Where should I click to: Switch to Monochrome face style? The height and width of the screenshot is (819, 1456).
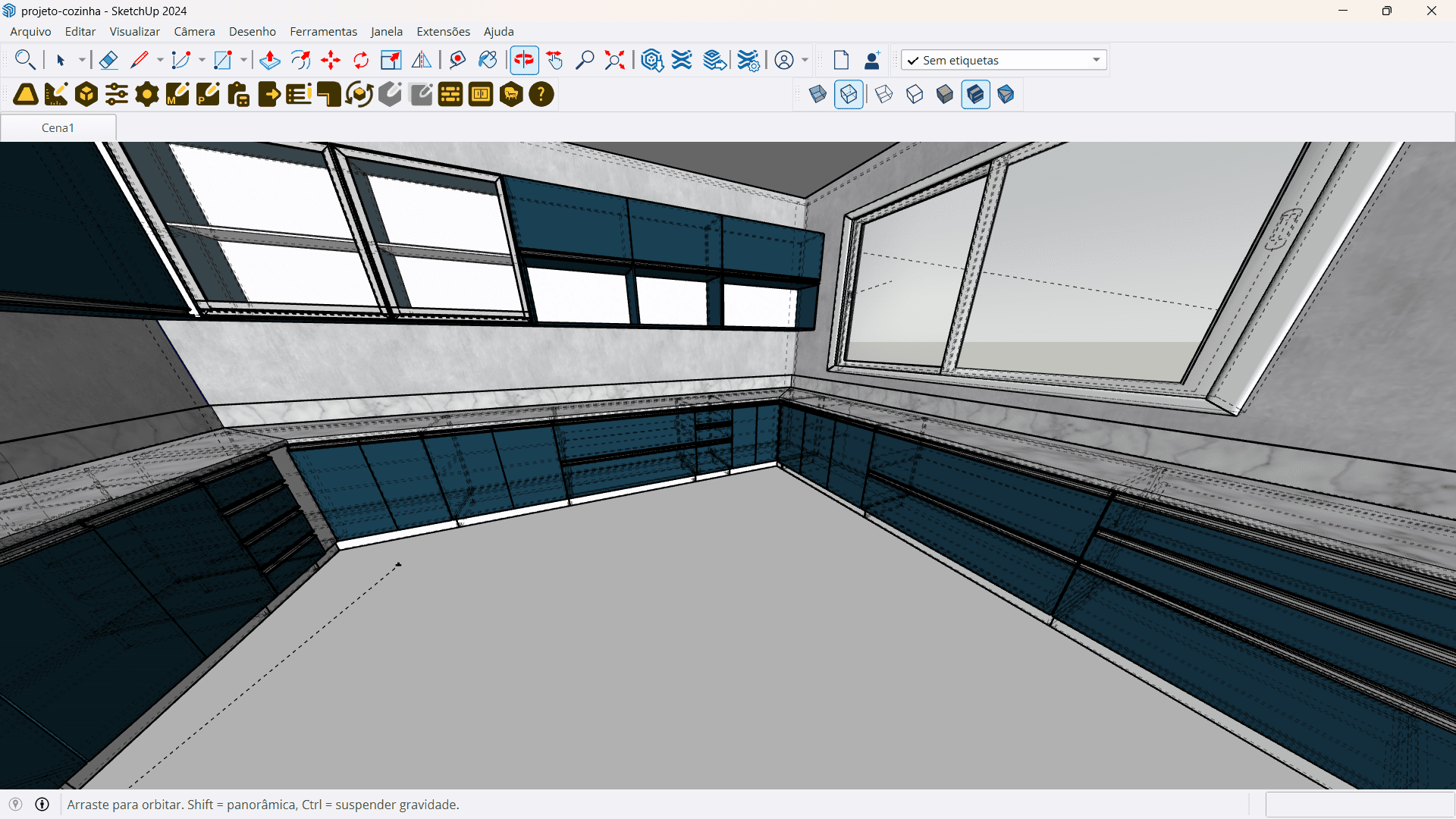click(1006, 94)
